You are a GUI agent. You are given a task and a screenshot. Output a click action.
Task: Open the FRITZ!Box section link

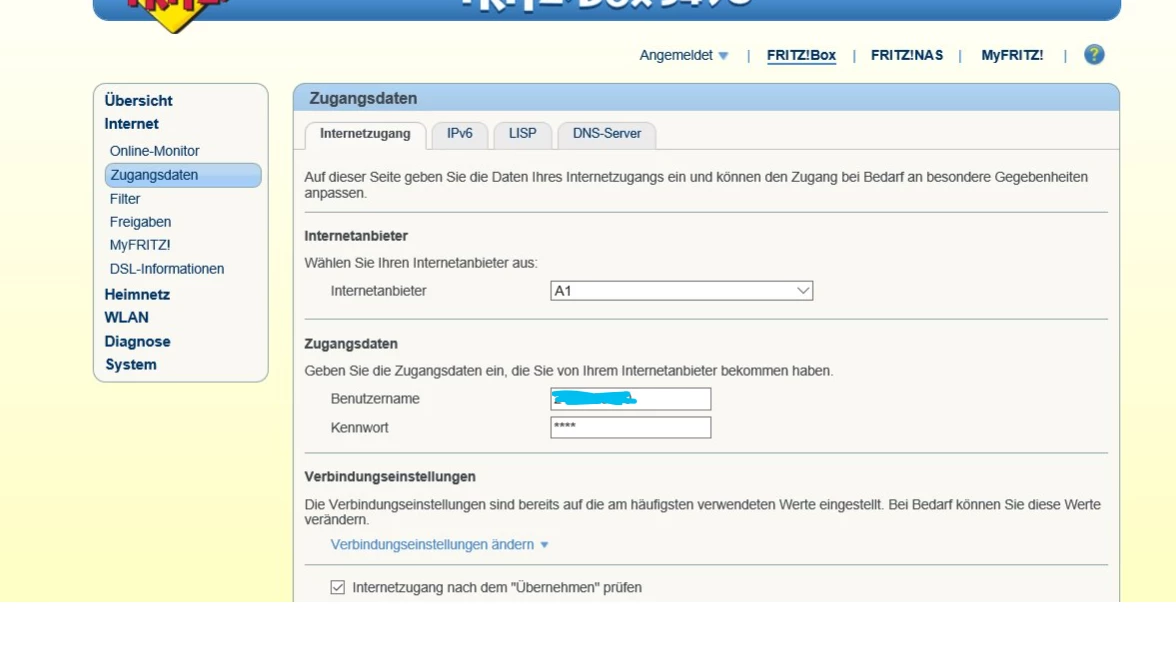tap(801, 56)
